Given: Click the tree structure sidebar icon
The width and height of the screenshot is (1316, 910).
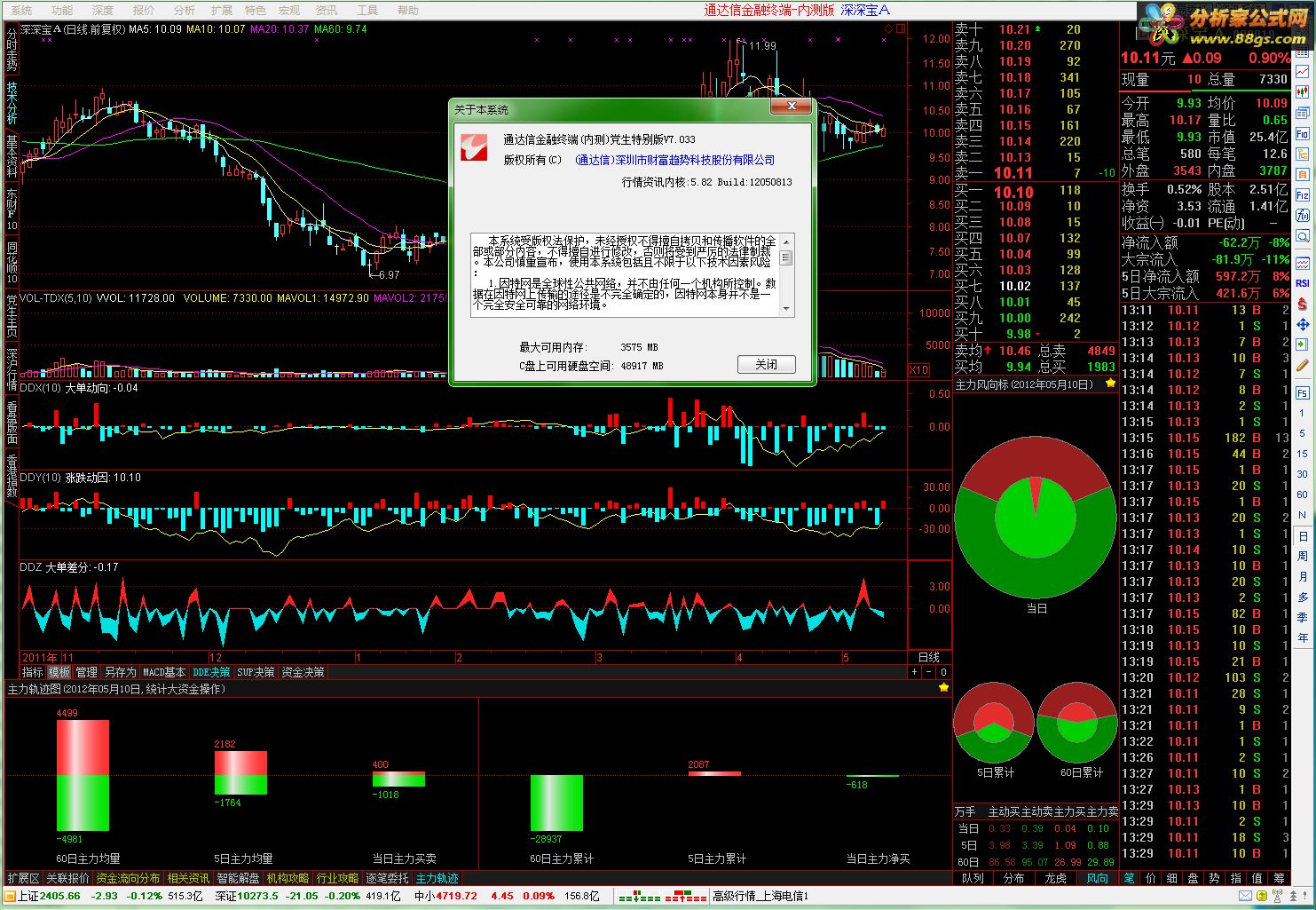Looking at the screenshot, I should [x=1302, y=154].
